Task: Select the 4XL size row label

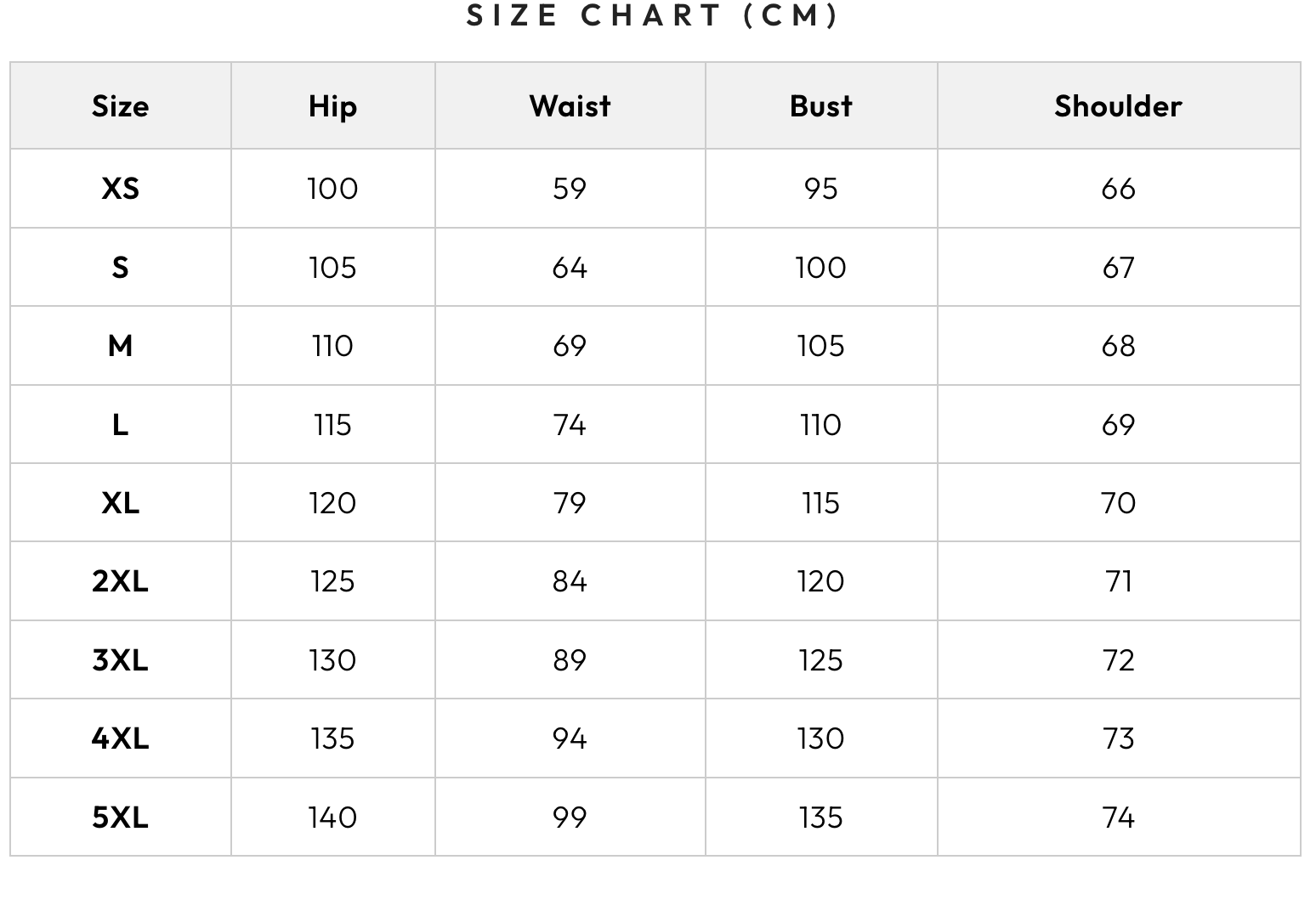Action: [120, 738]
